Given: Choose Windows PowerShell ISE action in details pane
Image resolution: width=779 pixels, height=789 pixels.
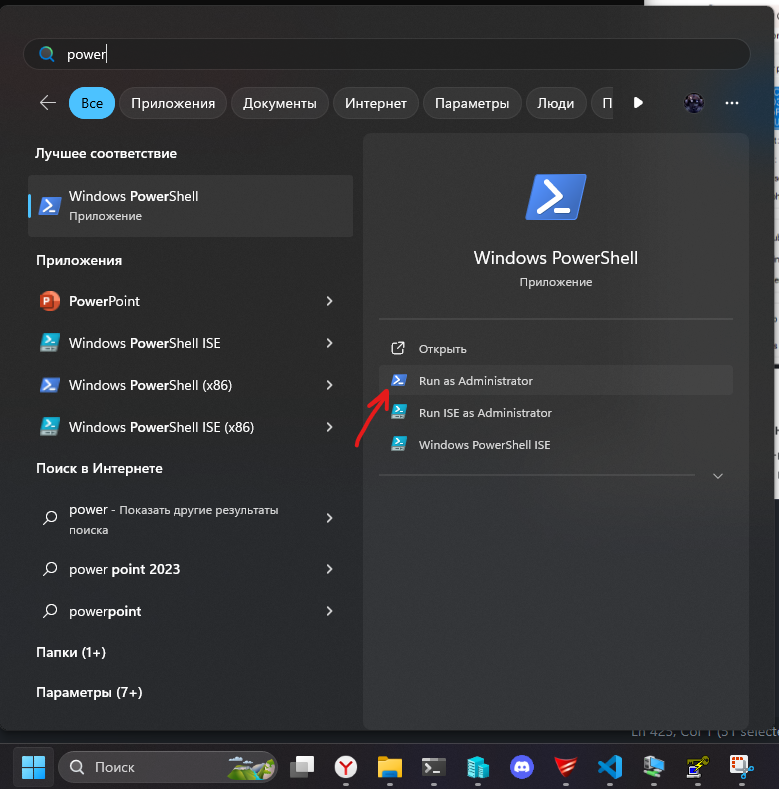Looking at the screenshot, I should (556, 444).
